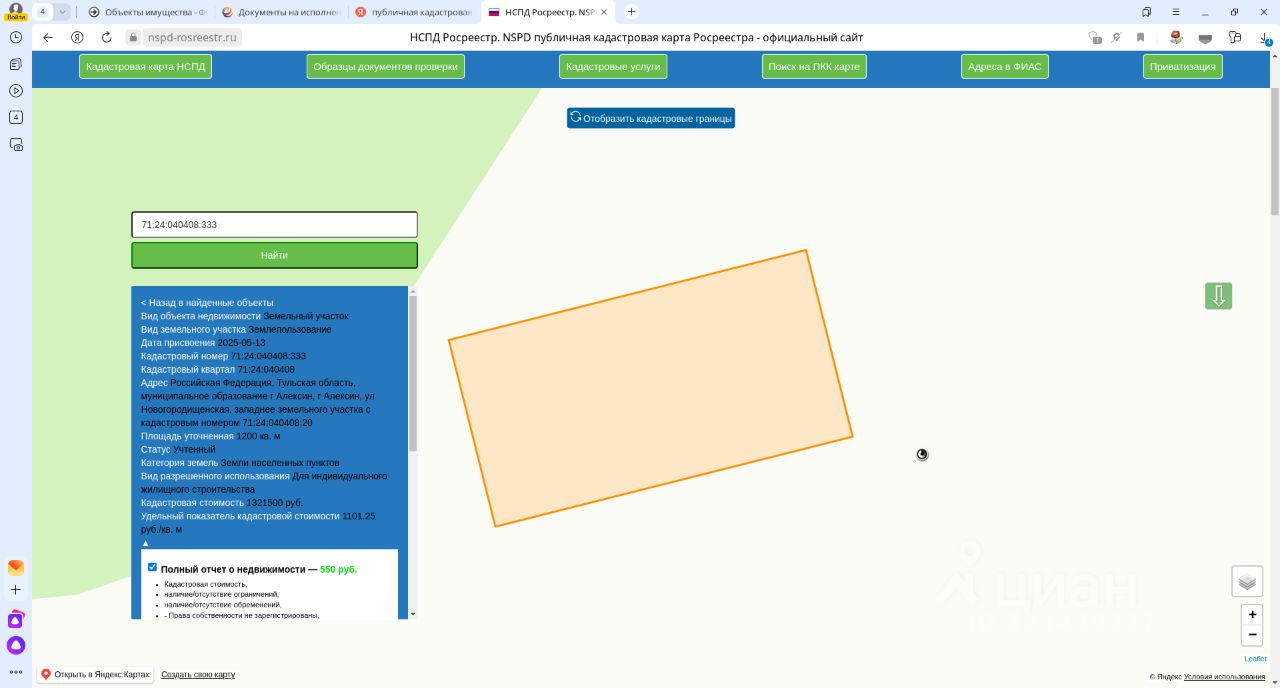Launch Alice assistant round icon
The image size is (1280, 688).
tap(15, 646)
